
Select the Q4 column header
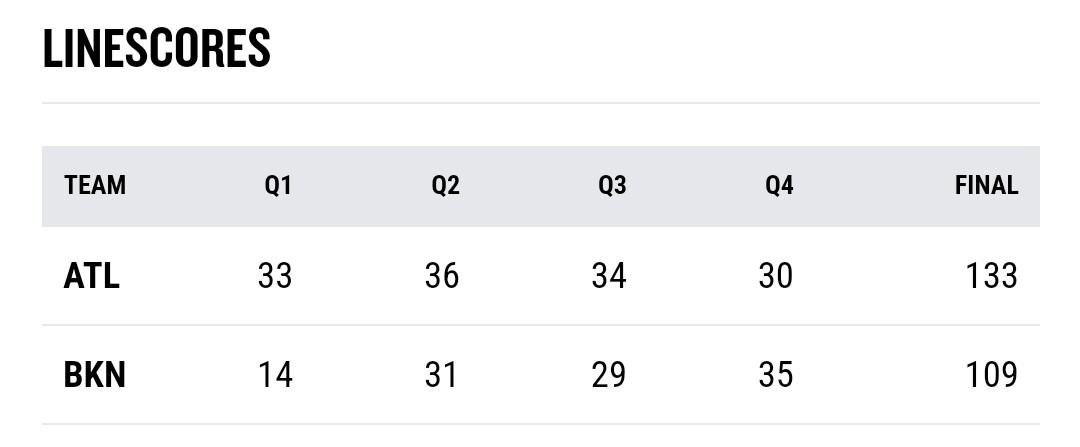click(x=779, y=186)
